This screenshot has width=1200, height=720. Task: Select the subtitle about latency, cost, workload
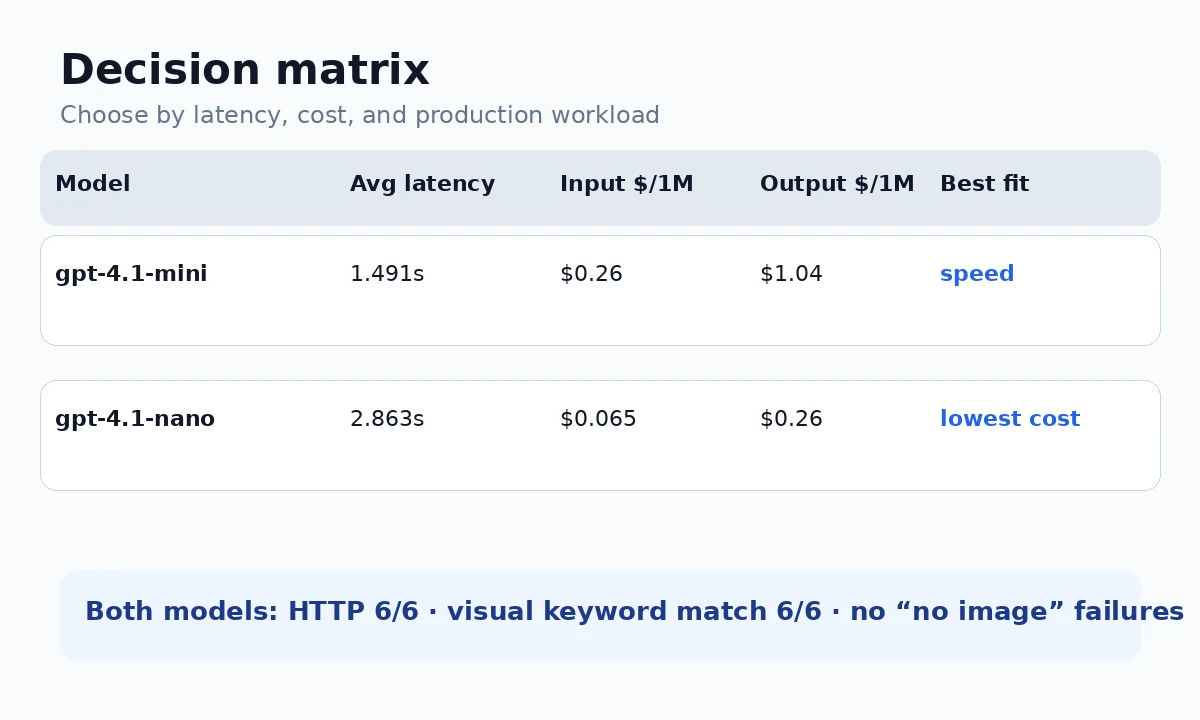click(x=360, y=115)
